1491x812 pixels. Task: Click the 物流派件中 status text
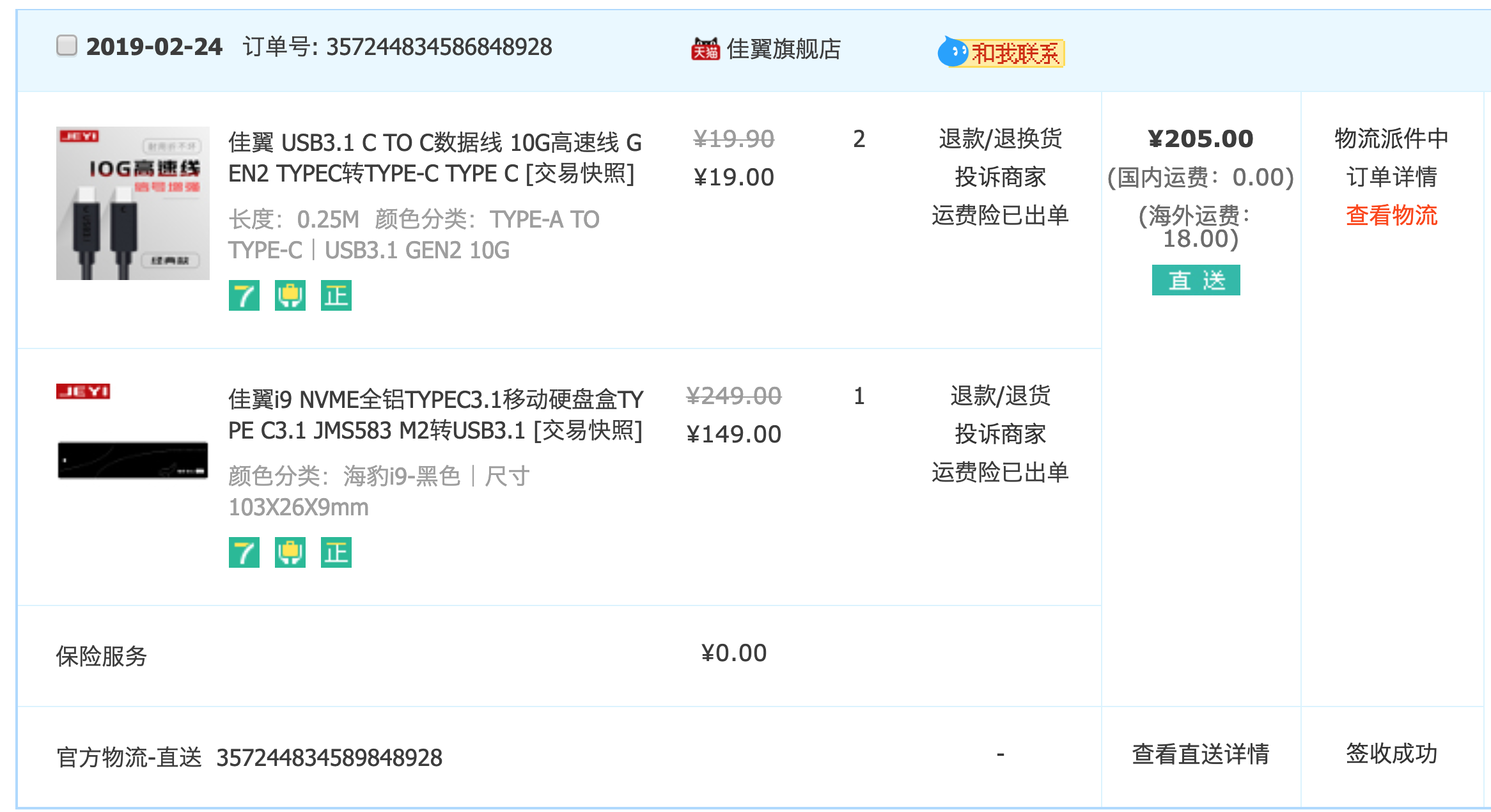click(1392, 139)
